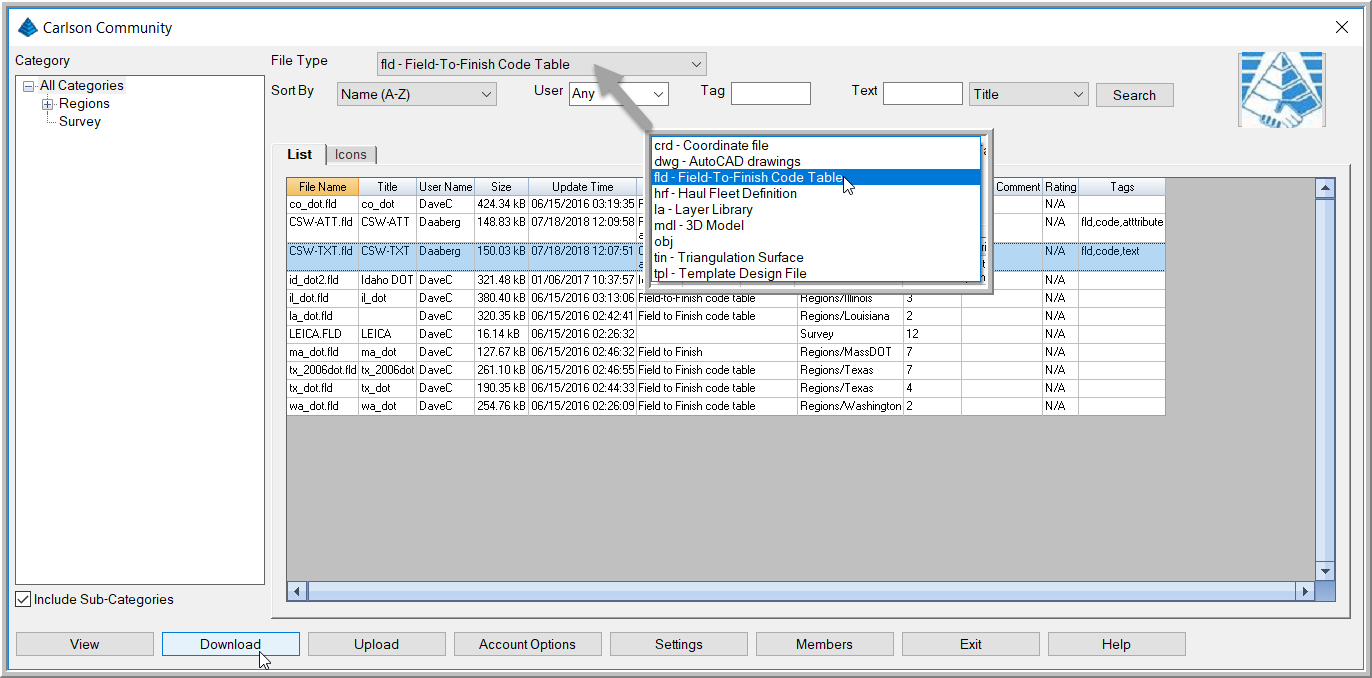Click the Help button
Screen dimensions: 1372x678
[1117, 644]
